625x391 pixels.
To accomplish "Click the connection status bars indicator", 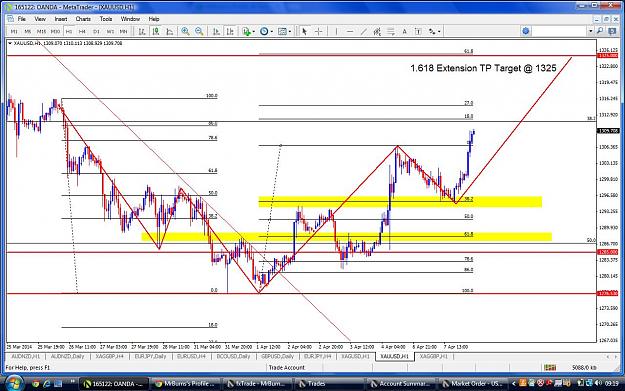I will coord(550,367).
